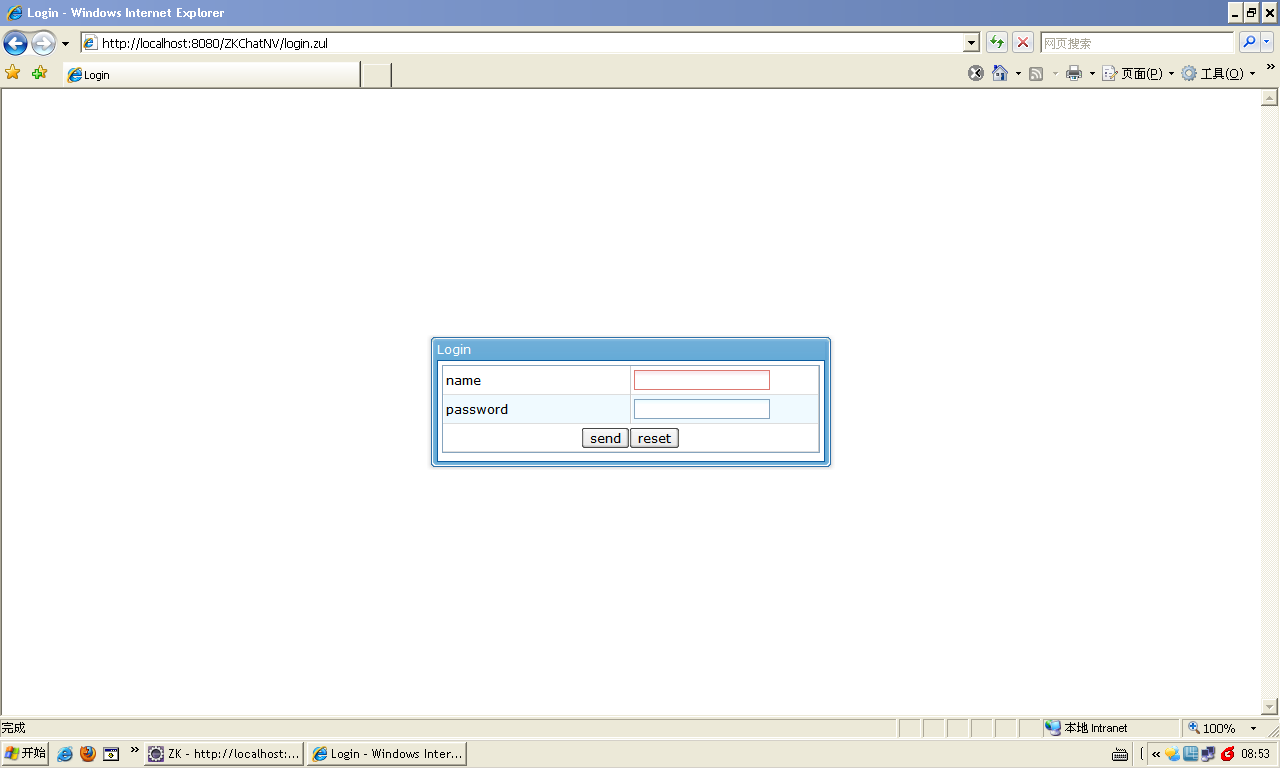The height and width of the screenshot is (768, 1280).
Task: Click the 完成 status bar text
Action: [14, 728]
